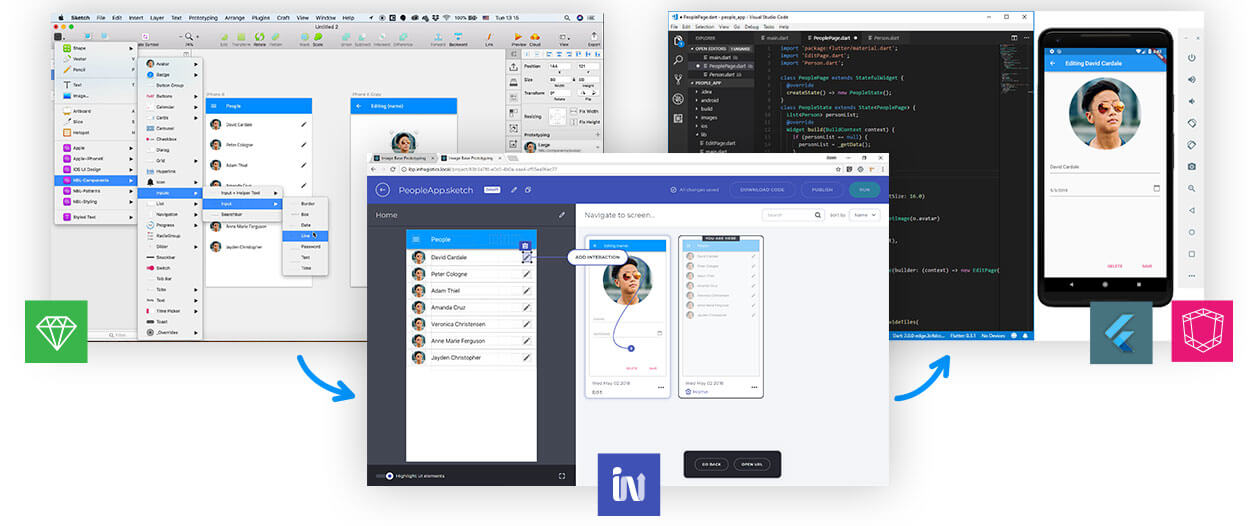Image resolution: width=1257 pixels, height=526 pixels.
Task: Click the OPEN URL button
Action: click(x=752, y=464)
